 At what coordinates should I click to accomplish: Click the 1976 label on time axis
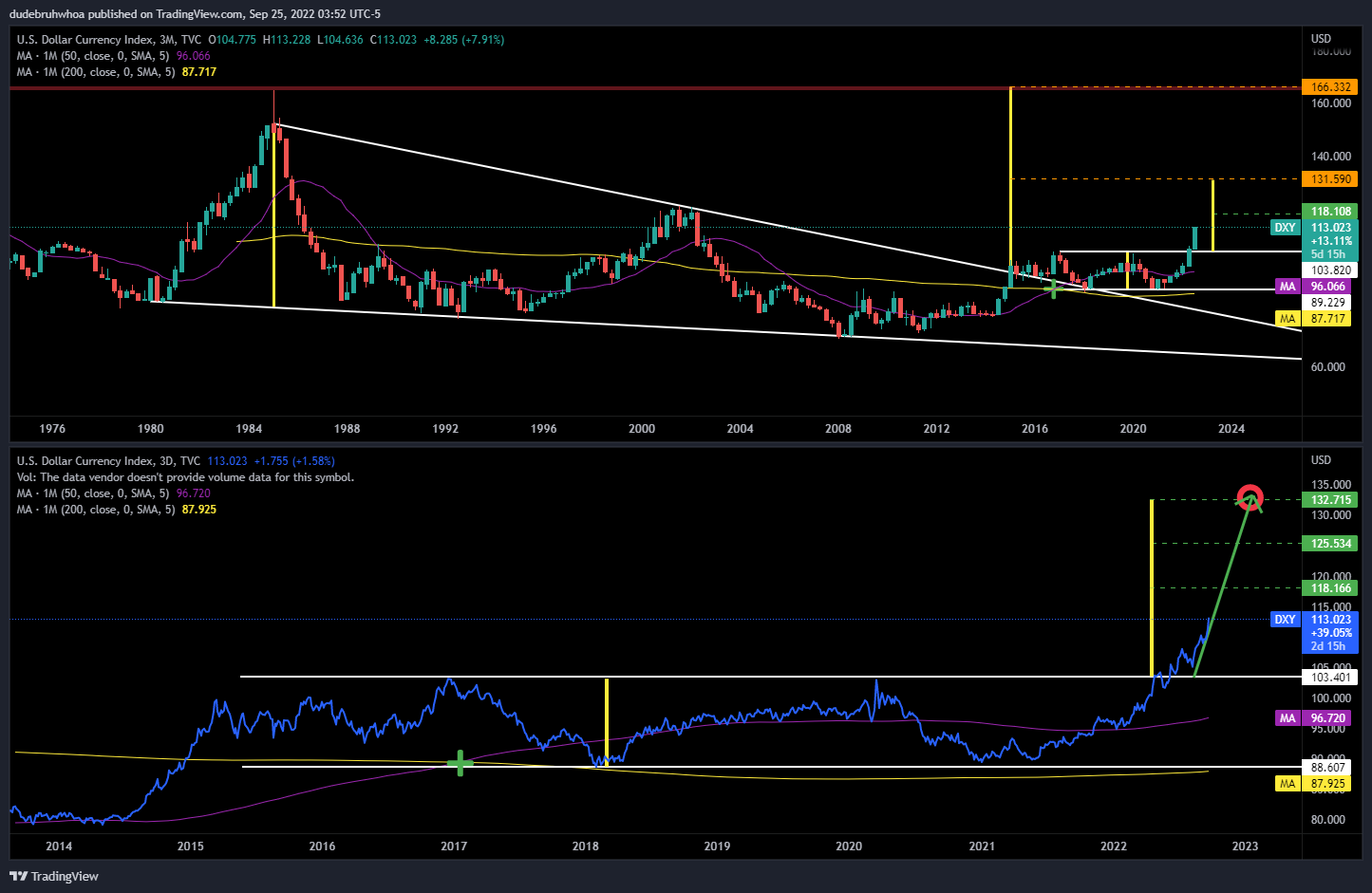click(52, 429)
